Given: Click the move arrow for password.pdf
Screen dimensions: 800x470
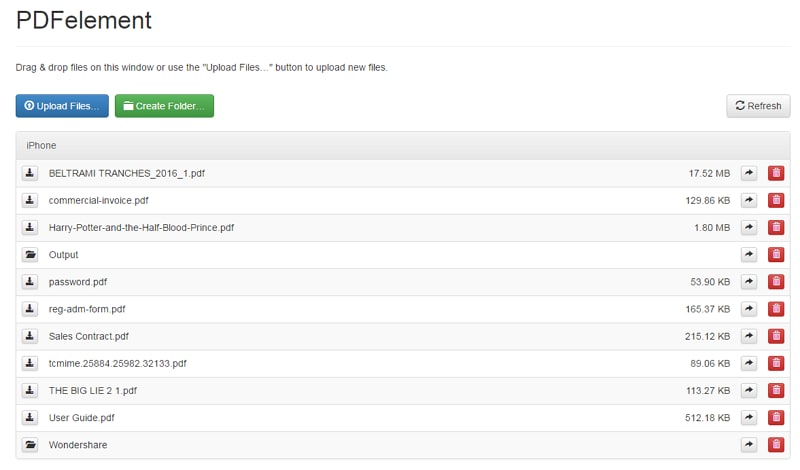Looking at the screenshot, I should pos(748,282).
